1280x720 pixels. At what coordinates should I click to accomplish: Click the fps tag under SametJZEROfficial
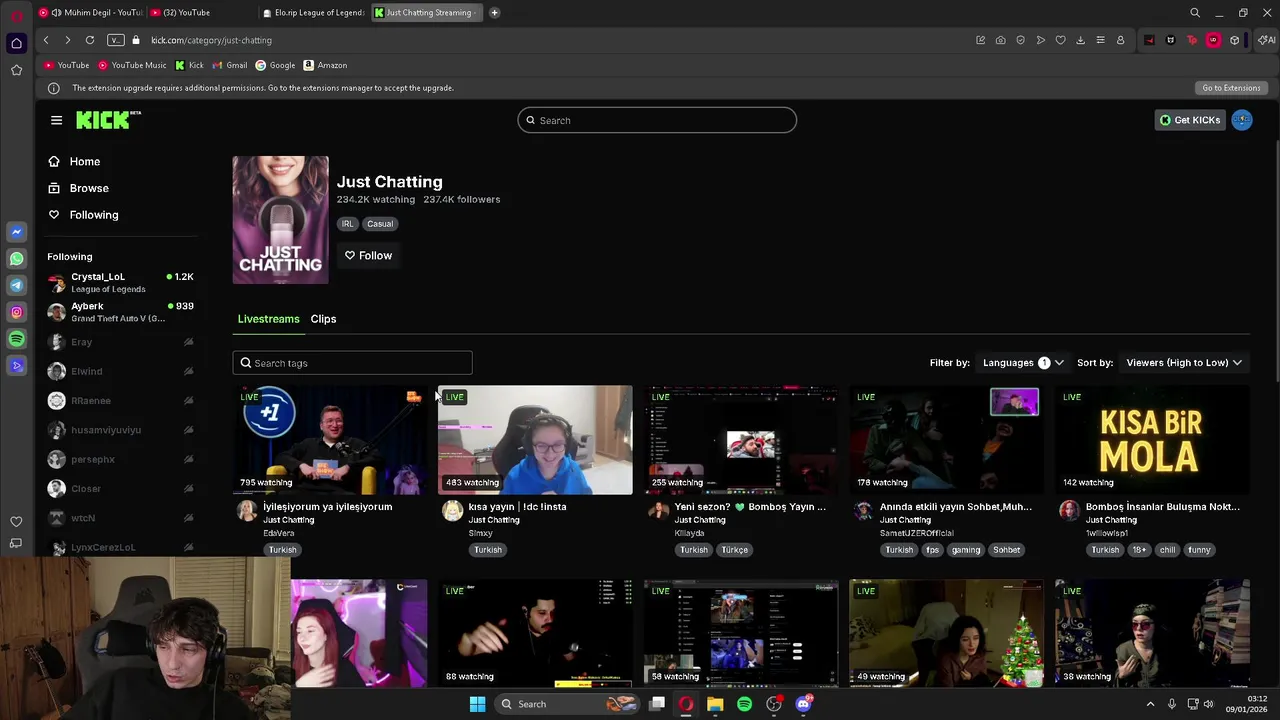(x=932, y=550)
